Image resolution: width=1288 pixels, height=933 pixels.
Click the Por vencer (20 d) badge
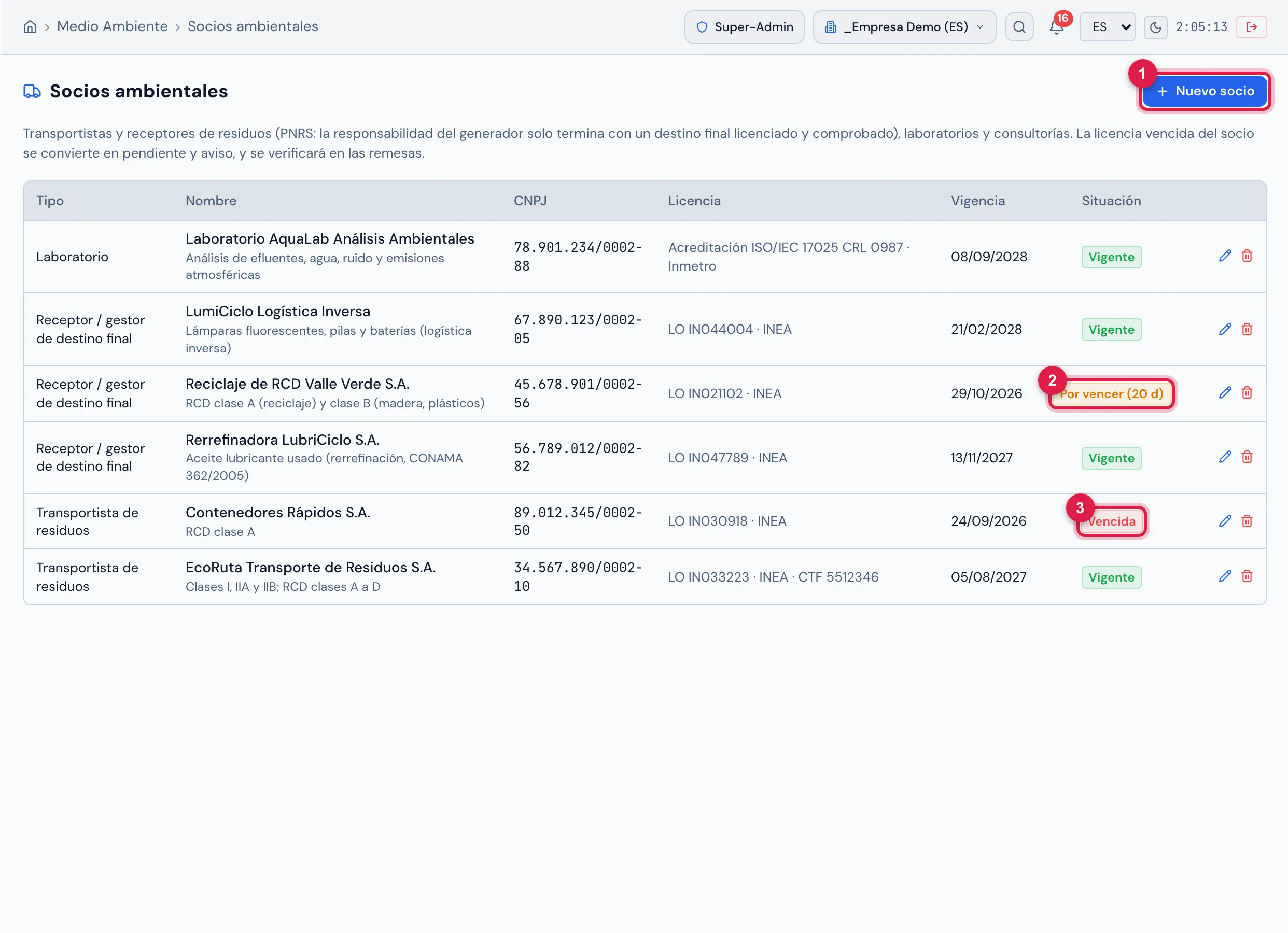coord(1111,394)
